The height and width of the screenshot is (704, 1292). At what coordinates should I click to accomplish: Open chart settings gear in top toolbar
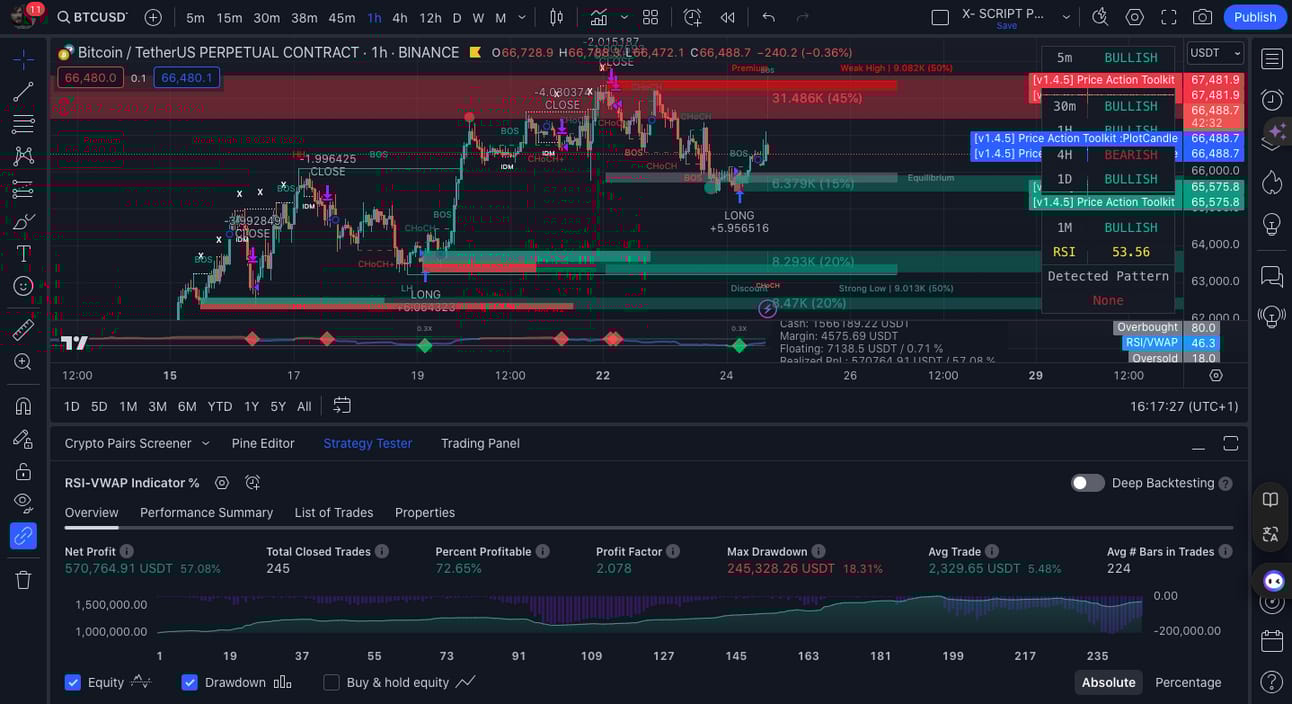coord(1134,17)
